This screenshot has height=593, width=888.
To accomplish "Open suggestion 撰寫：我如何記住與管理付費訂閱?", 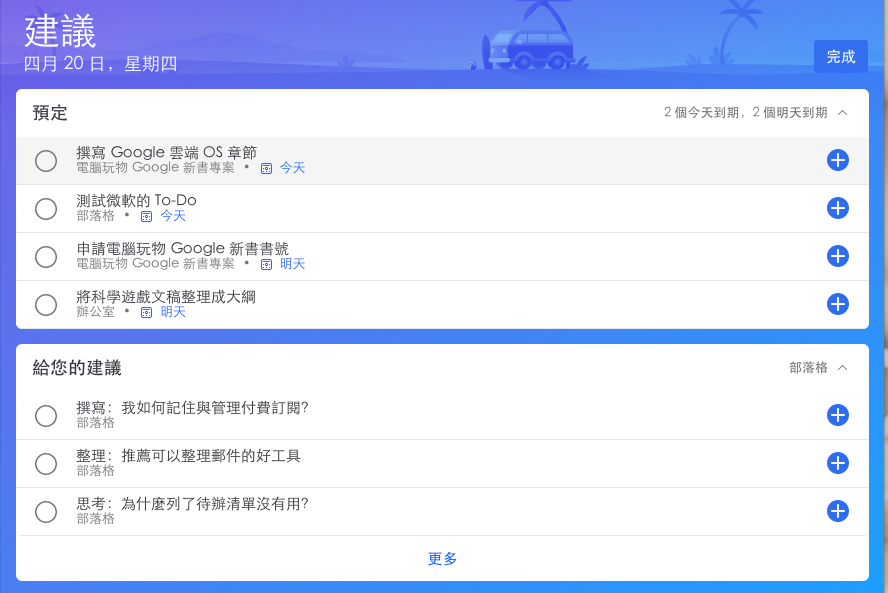I will 192,408.
